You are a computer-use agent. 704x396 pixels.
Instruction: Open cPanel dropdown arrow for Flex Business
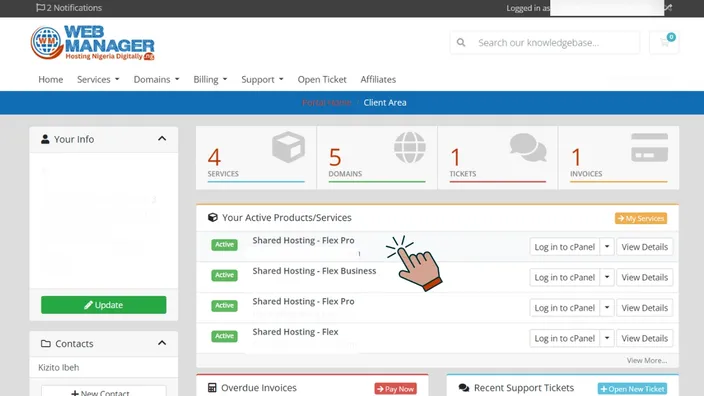pos(607,277)
